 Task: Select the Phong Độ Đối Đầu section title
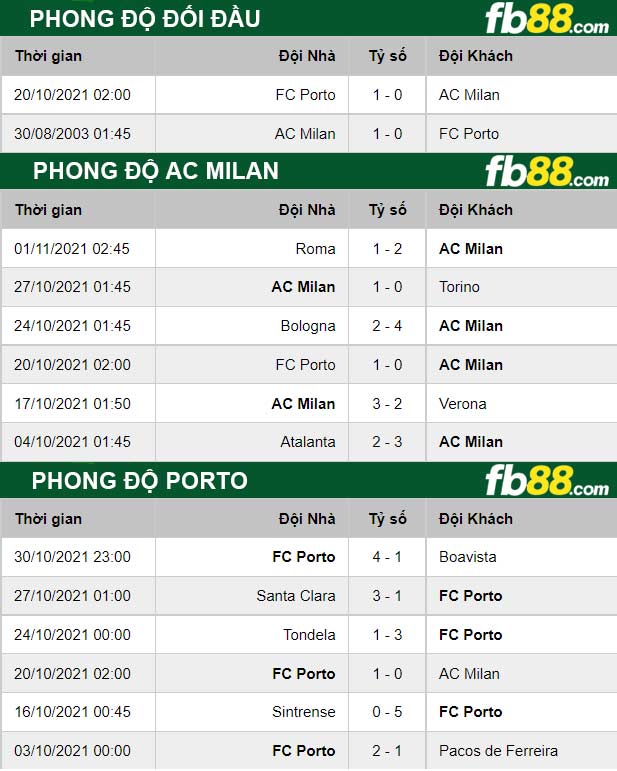145,19
